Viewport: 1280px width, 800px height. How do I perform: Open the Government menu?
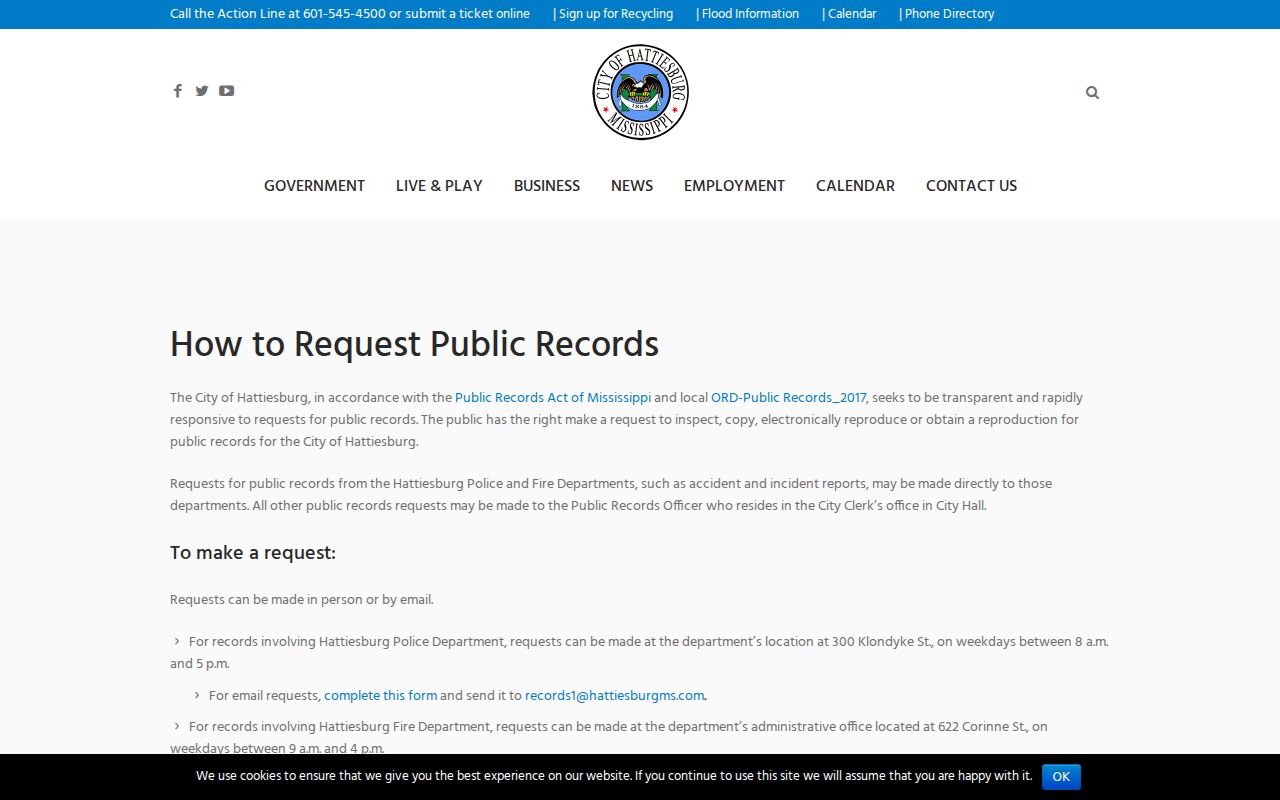tap(314, 186)
